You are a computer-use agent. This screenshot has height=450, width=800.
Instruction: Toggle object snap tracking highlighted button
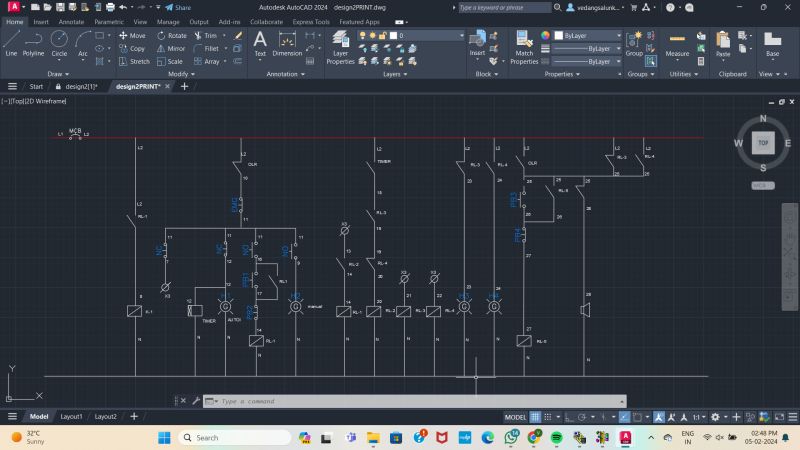click(x=624, y=417)
